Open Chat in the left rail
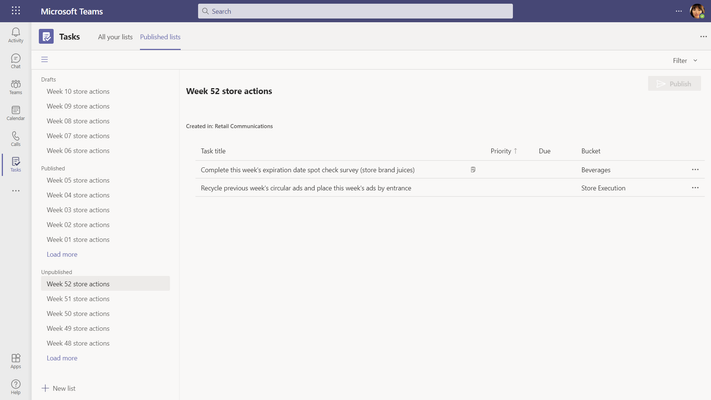 tap(15, 60)
